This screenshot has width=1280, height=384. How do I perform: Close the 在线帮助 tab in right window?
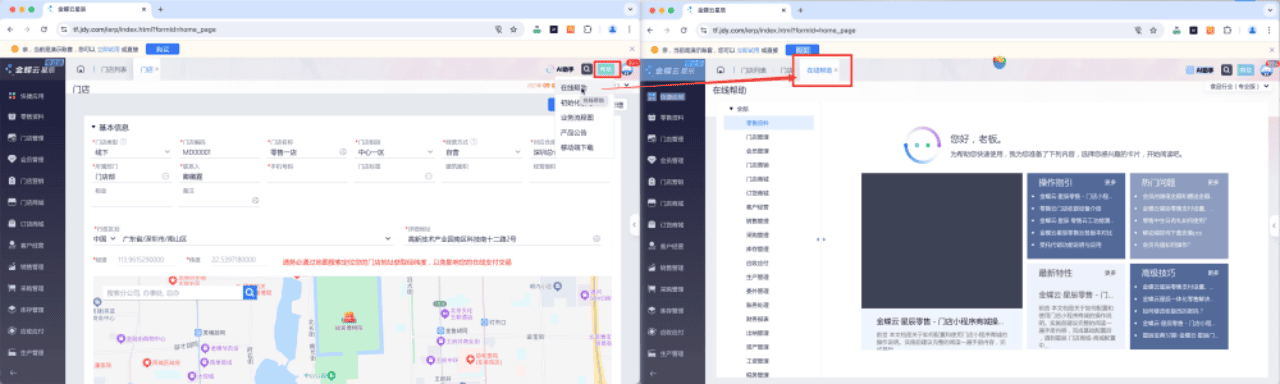[x=836, y=70]
